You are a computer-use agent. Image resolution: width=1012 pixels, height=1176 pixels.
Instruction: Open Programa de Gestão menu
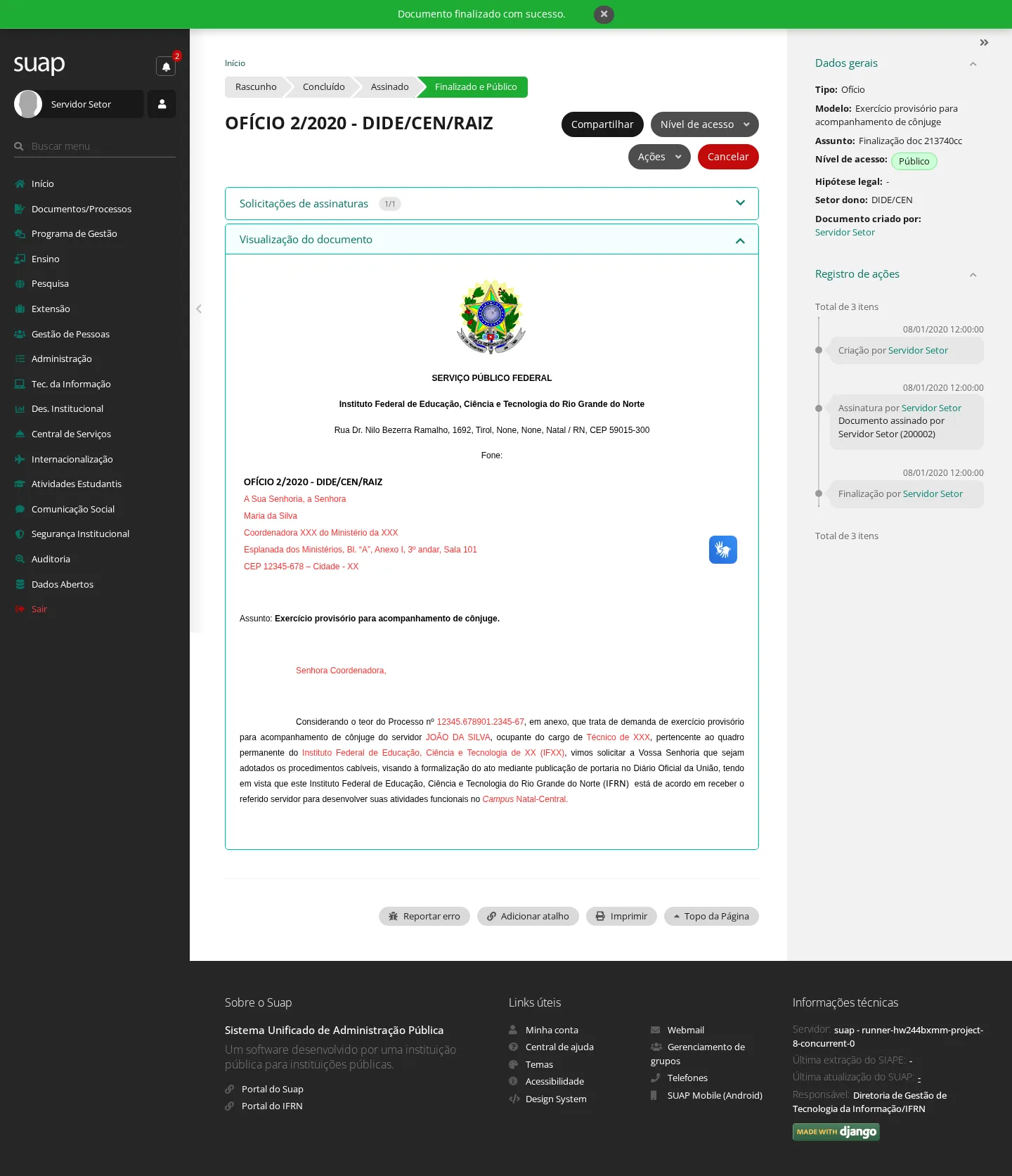coord(95,233)
